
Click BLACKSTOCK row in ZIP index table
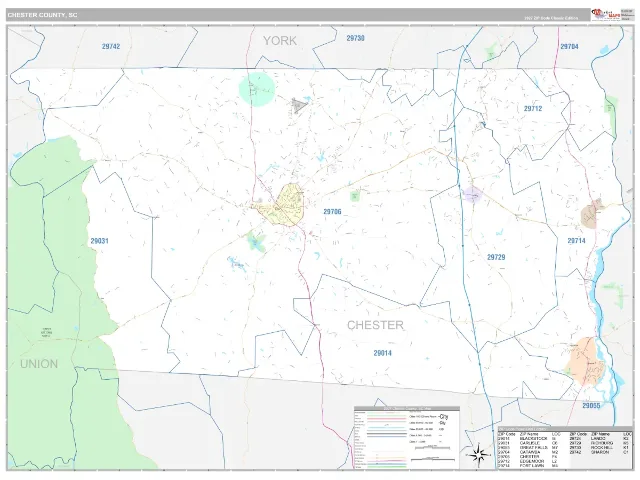(x=528, y=439)
